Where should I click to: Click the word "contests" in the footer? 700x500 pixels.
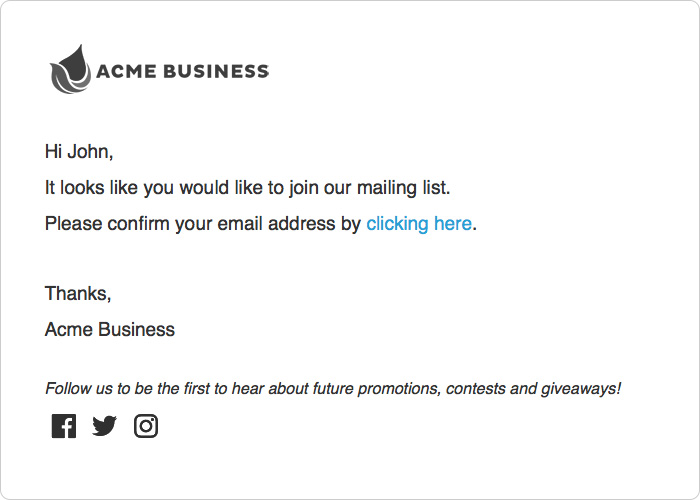pyautogui.click(x=476, y=388)
